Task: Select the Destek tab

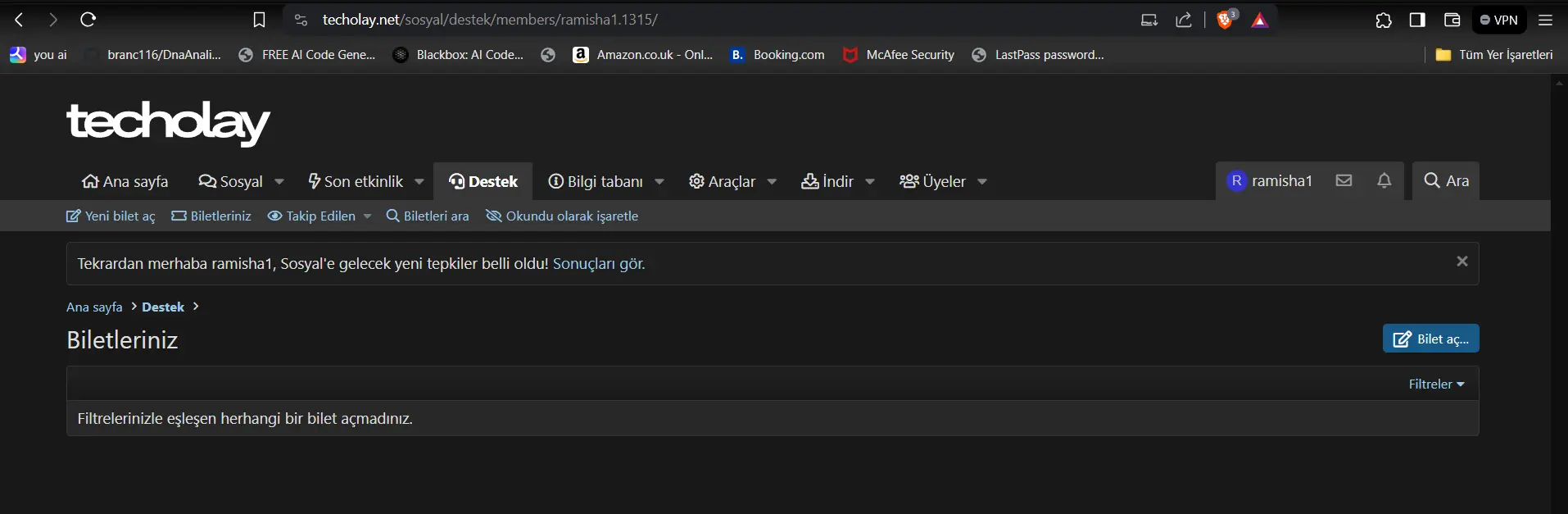Action: click(x=483, y=181)
